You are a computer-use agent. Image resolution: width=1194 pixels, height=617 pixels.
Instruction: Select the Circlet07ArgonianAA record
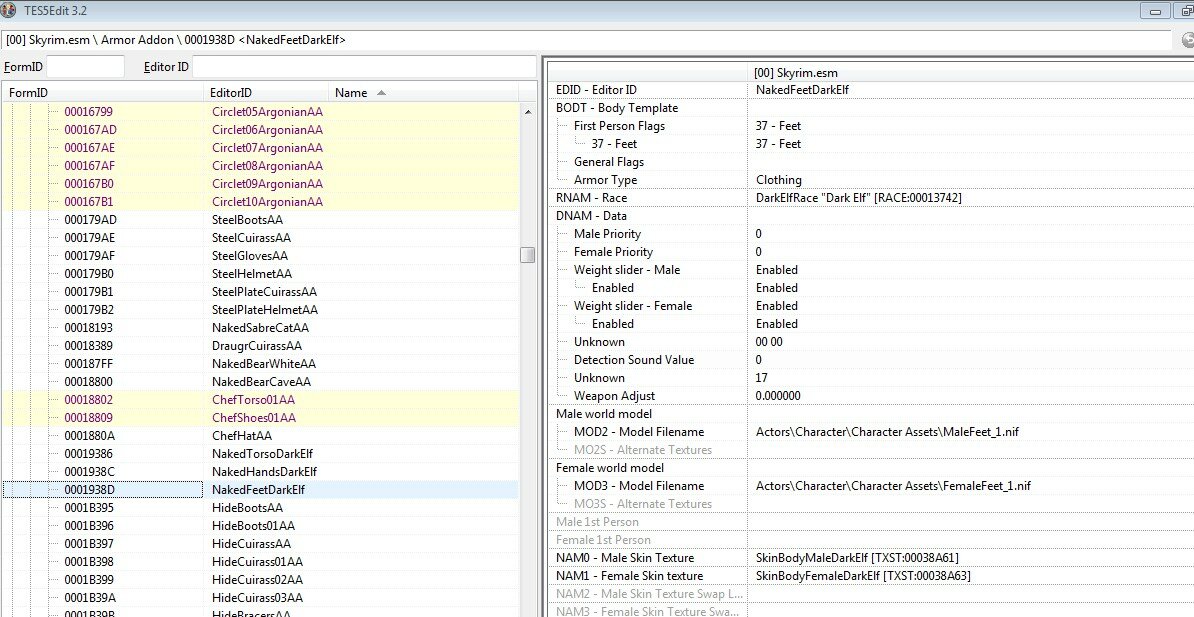[x=260, y=148]
